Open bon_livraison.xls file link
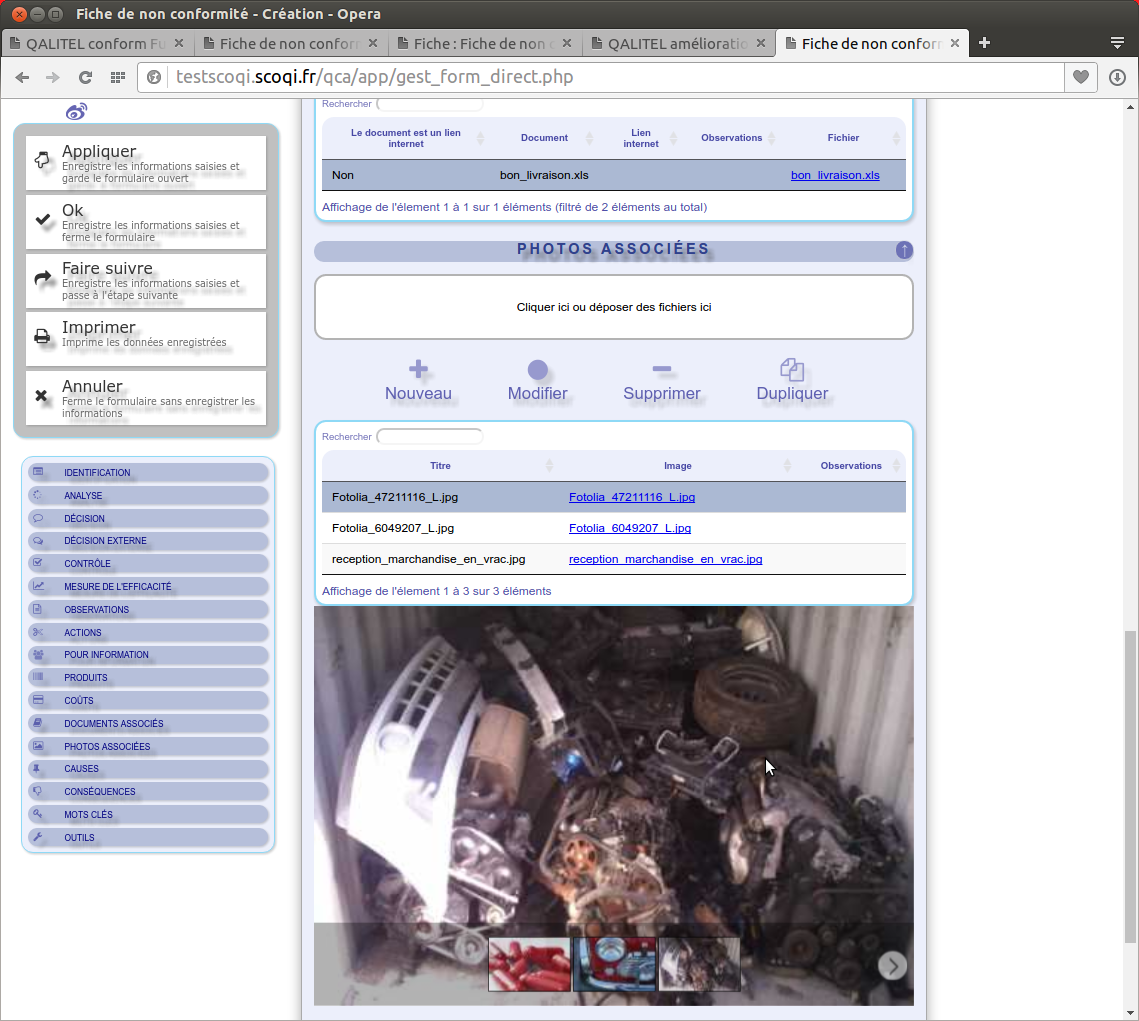This screenshot has width=1139, height=1021. click(x=835, y=175)
